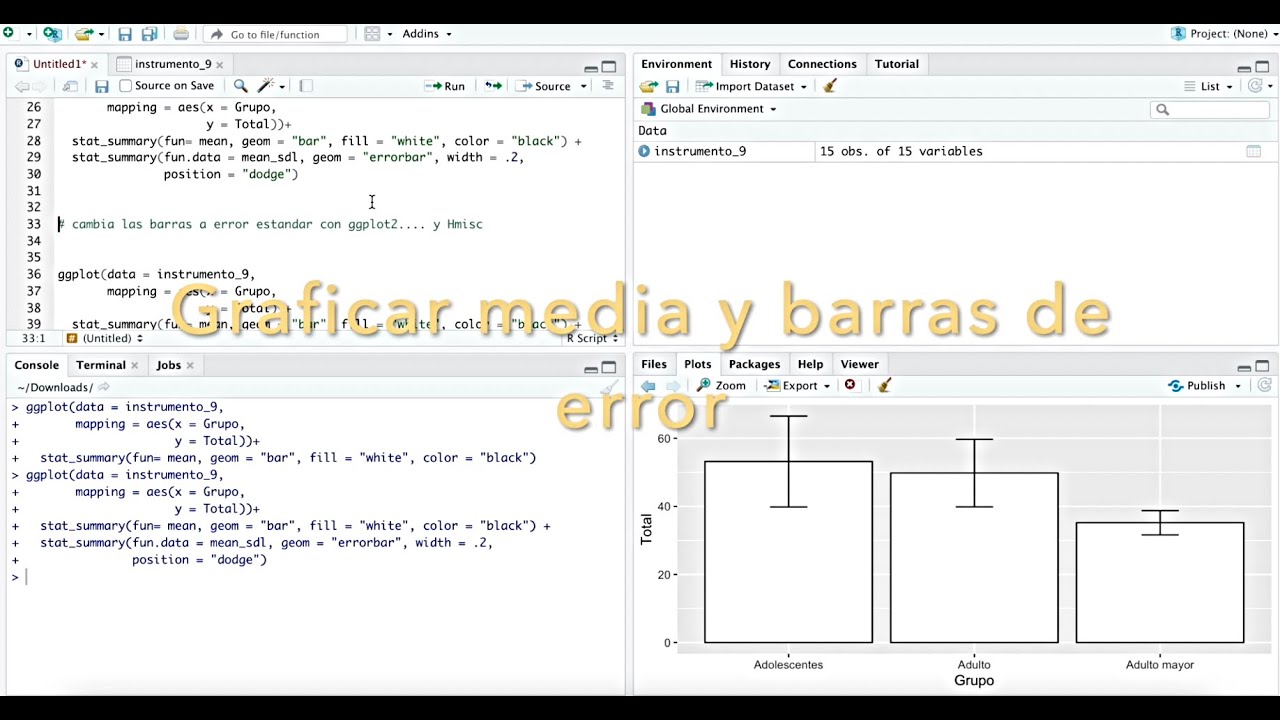Image resolution: width=1280 pixels, height=720 pixels.
Task: Save the script with the editor toolbar disk icon
Action: click(101, 86)
